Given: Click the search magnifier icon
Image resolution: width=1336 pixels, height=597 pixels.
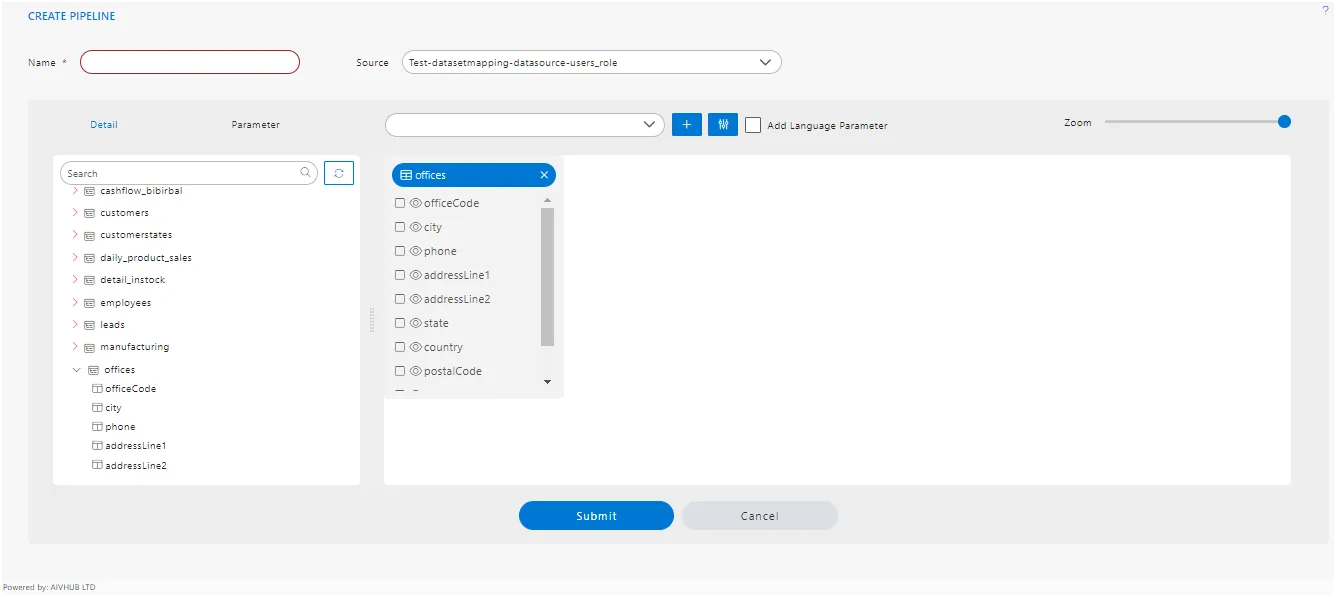Looking at the screenshot, I should (x=306, y=173).
